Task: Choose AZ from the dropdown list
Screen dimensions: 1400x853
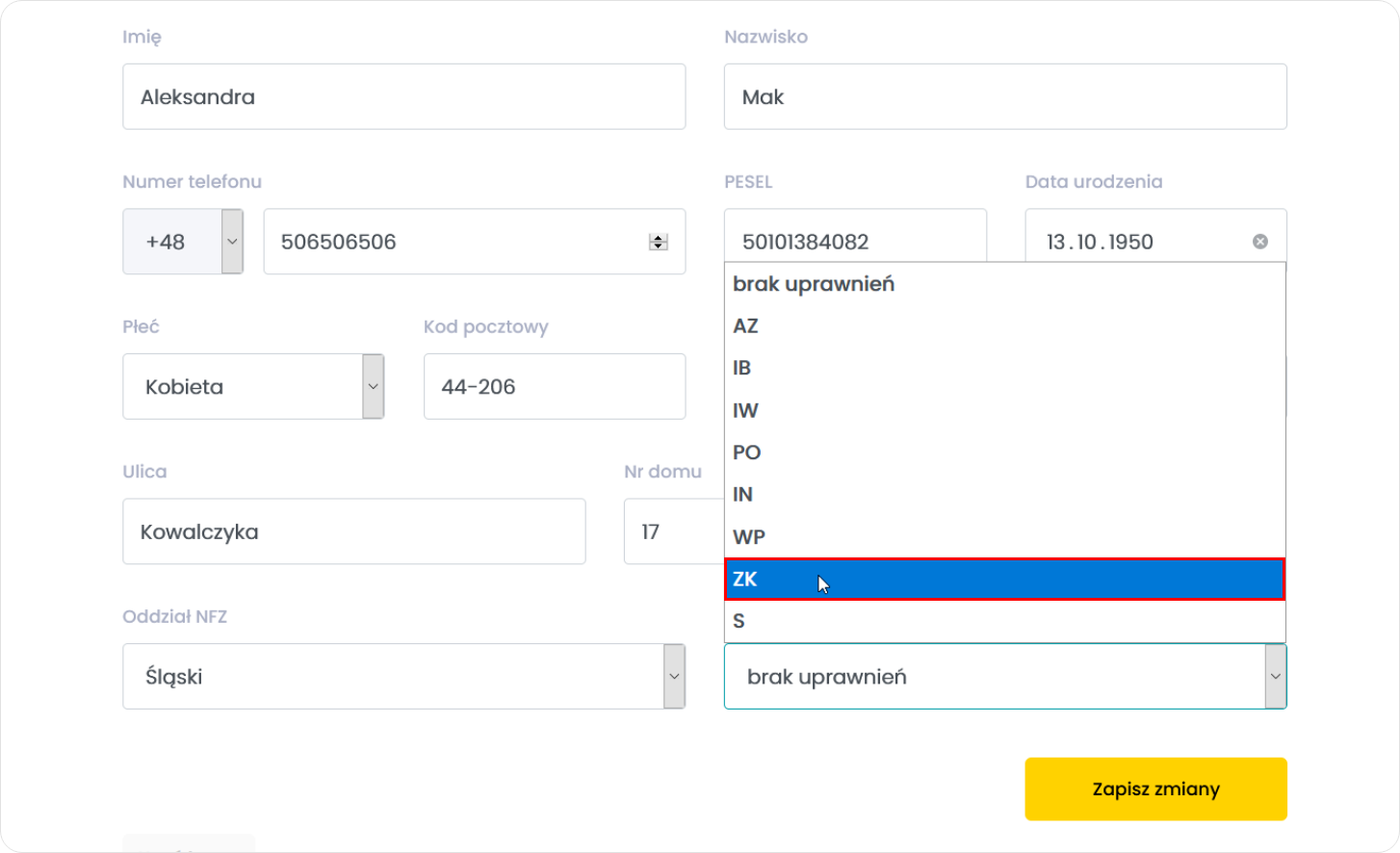Action: tap(1004, 325)
